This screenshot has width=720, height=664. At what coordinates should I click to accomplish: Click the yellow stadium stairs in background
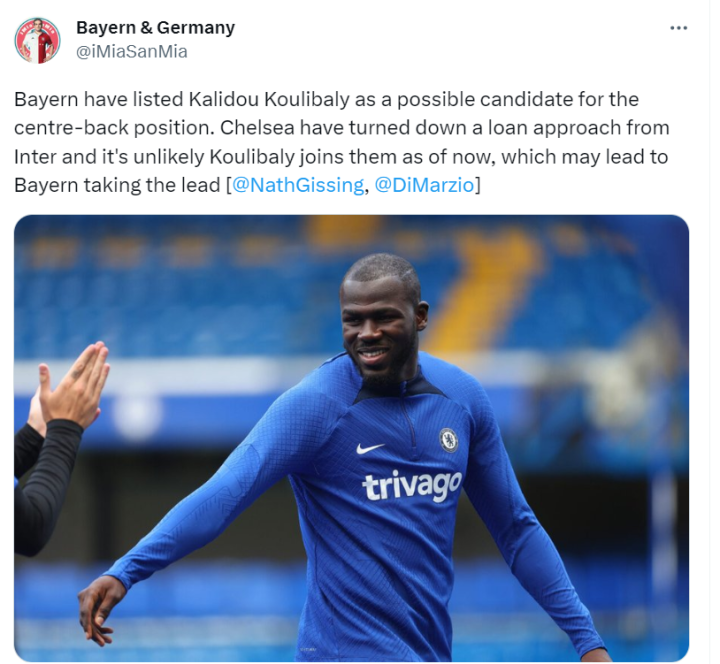[x=482, y=294]
